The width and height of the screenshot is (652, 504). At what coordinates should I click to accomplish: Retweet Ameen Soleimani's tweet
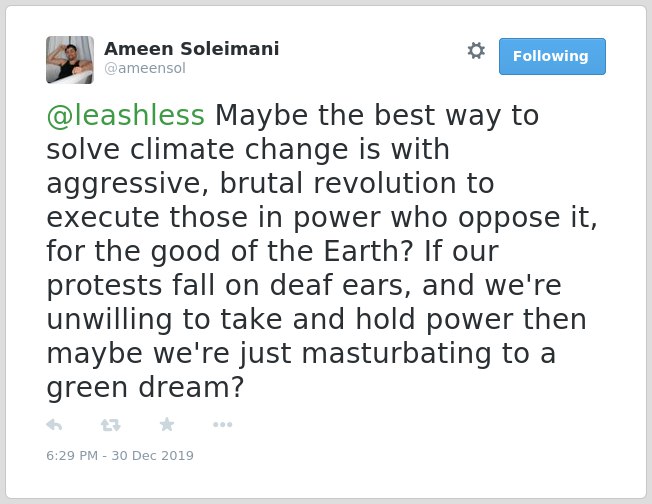[x=110, y=425]
